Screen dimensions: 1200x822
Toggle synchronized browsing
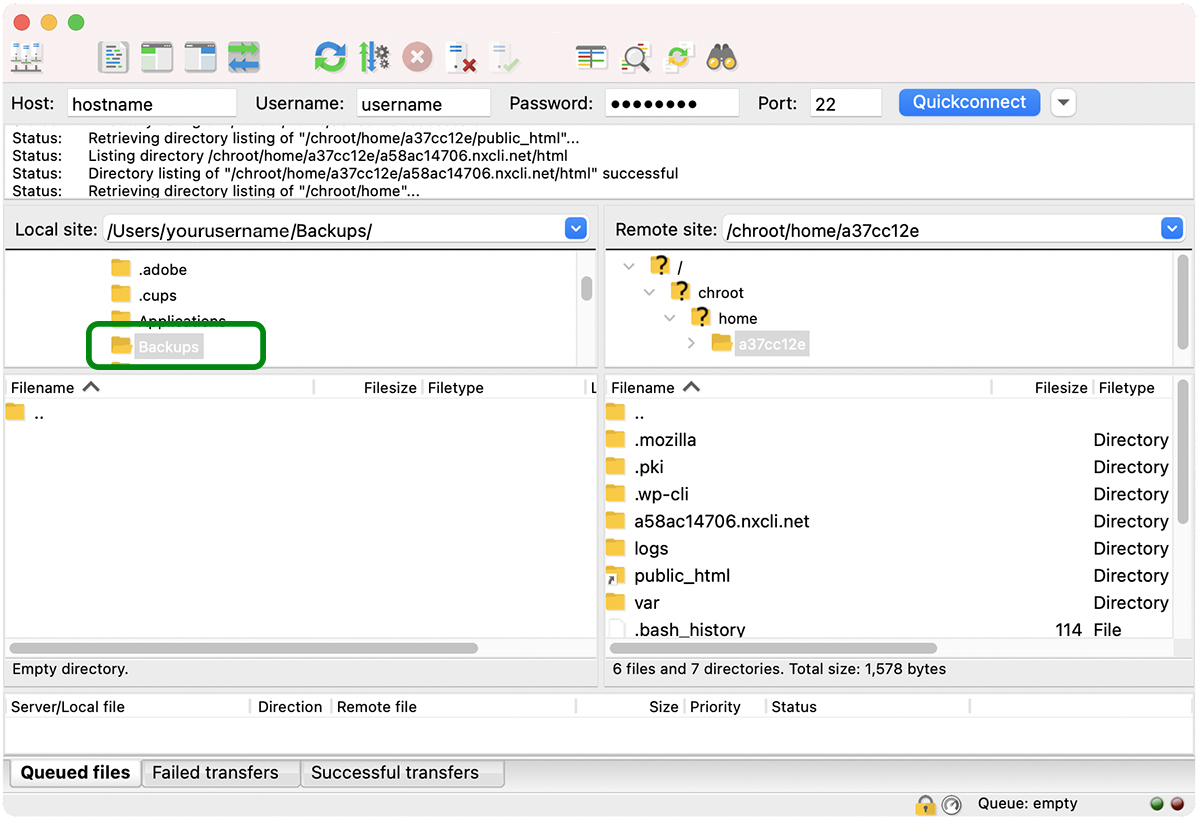click(x=680, y=57)
